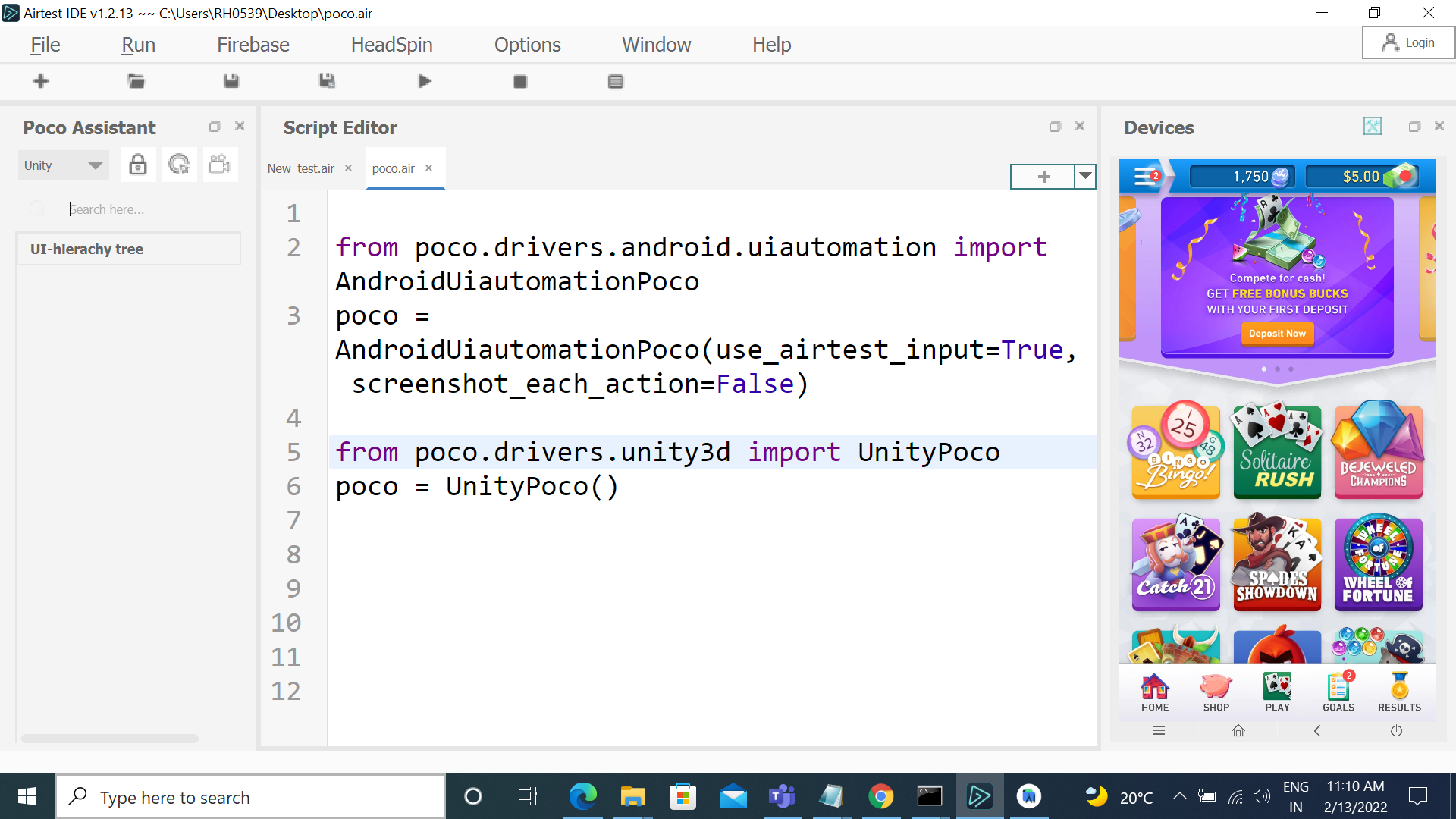Open the Bingo game thumbnail
Screen dimensions: 1456x819
[x=1175, y=451]
